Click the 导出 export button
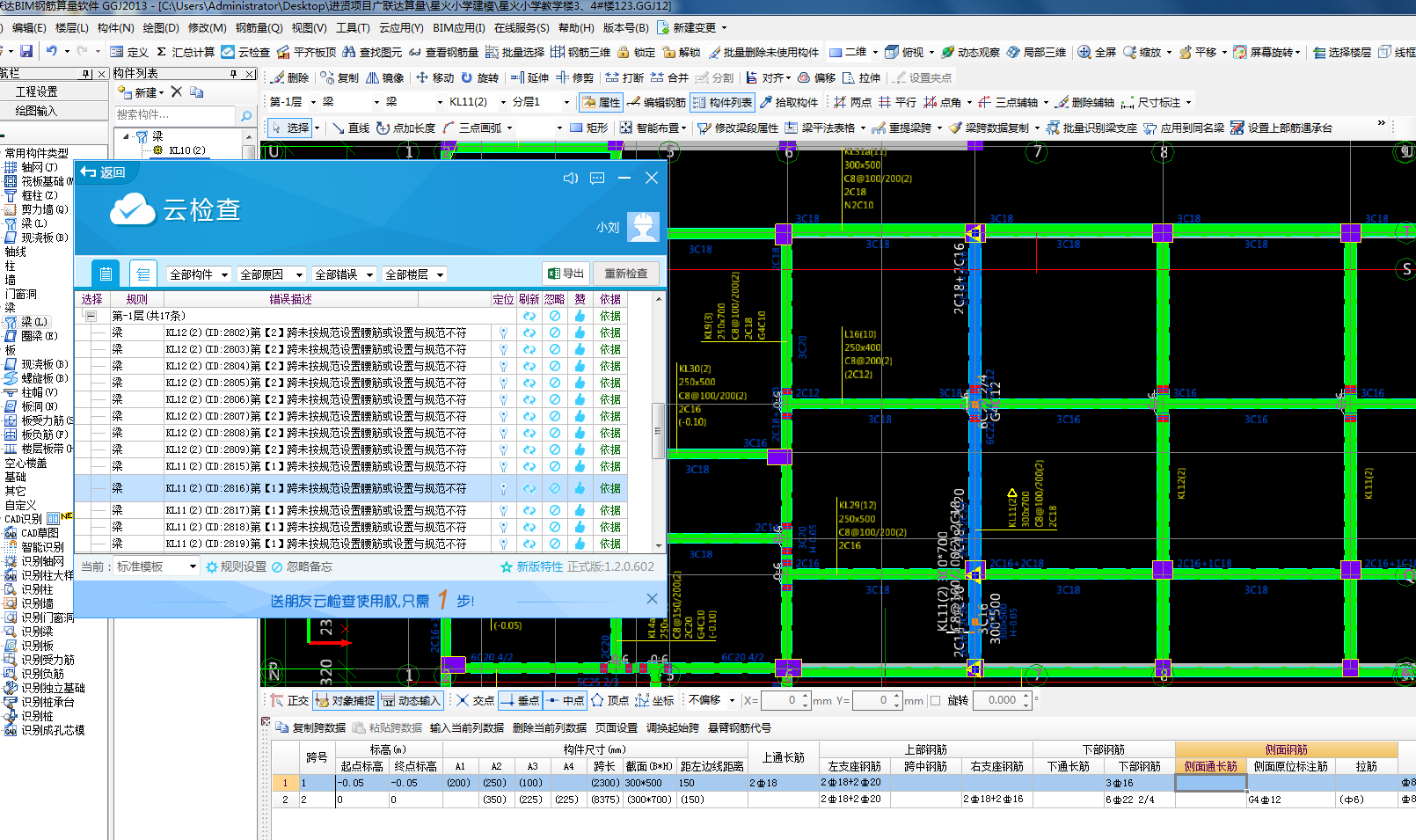Image resolution: width=1416 pixels, height=840 pixels. pyautogui.click(x=566, y=274)
